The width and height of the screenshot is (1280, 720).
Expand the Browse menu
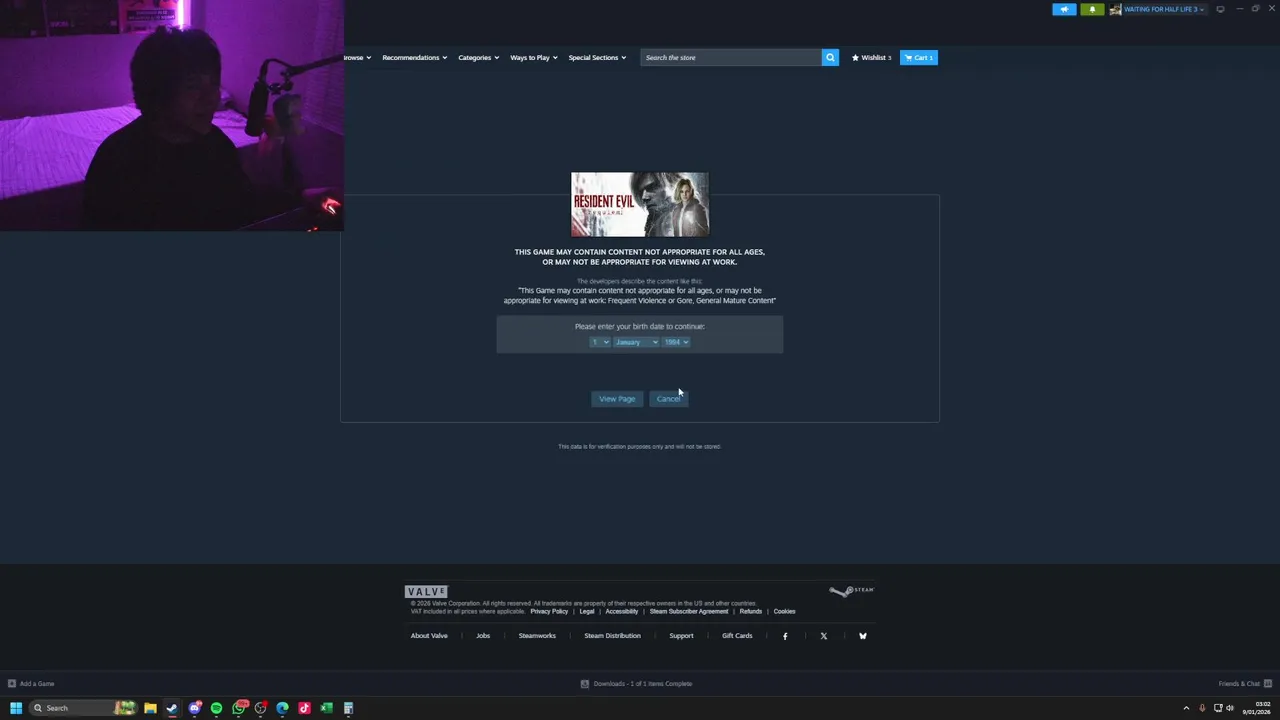pyautogui.click(x=357, y=57)
